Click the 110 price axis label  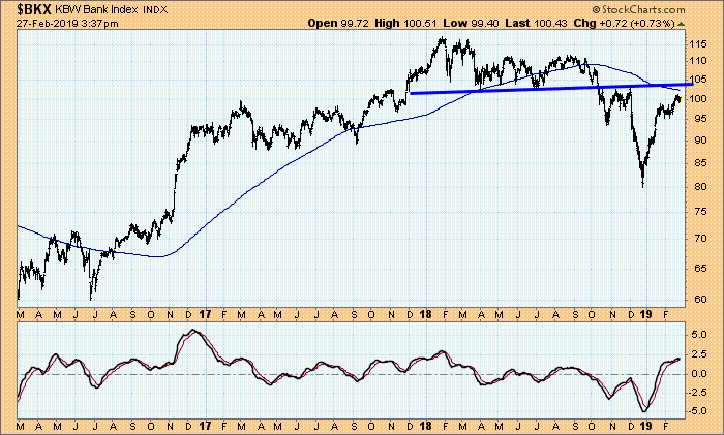698,61
